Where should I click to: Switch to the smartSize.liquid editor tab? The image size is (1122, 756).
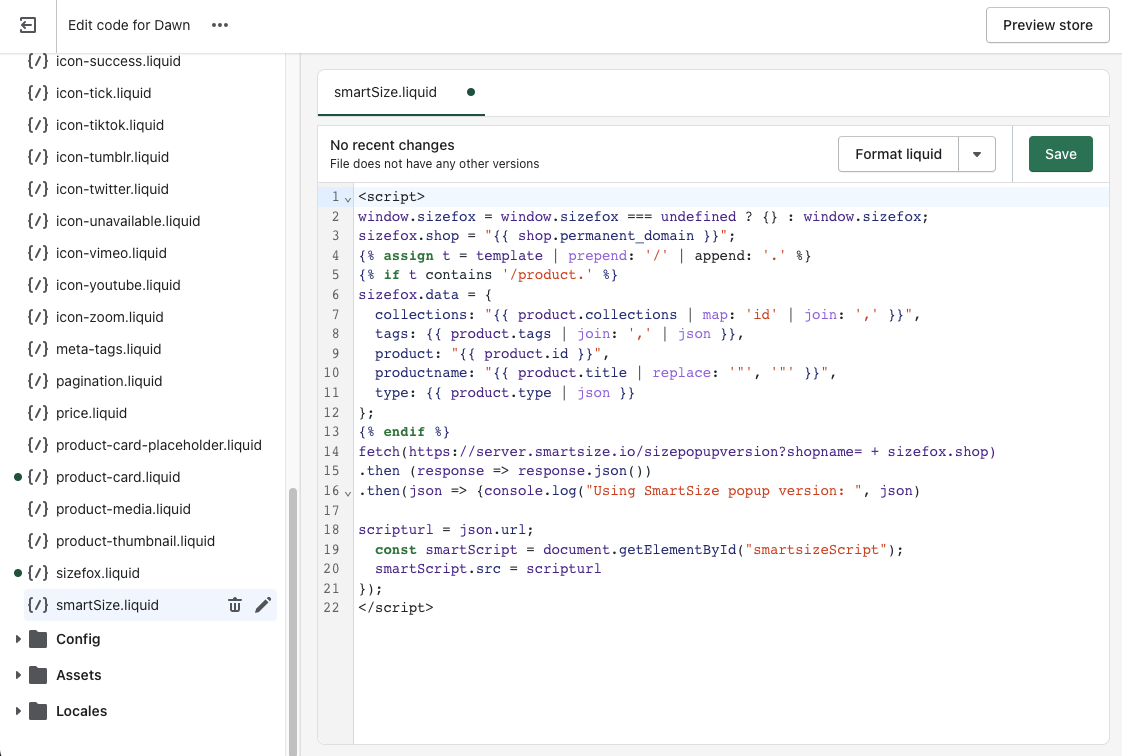(385, 92)
